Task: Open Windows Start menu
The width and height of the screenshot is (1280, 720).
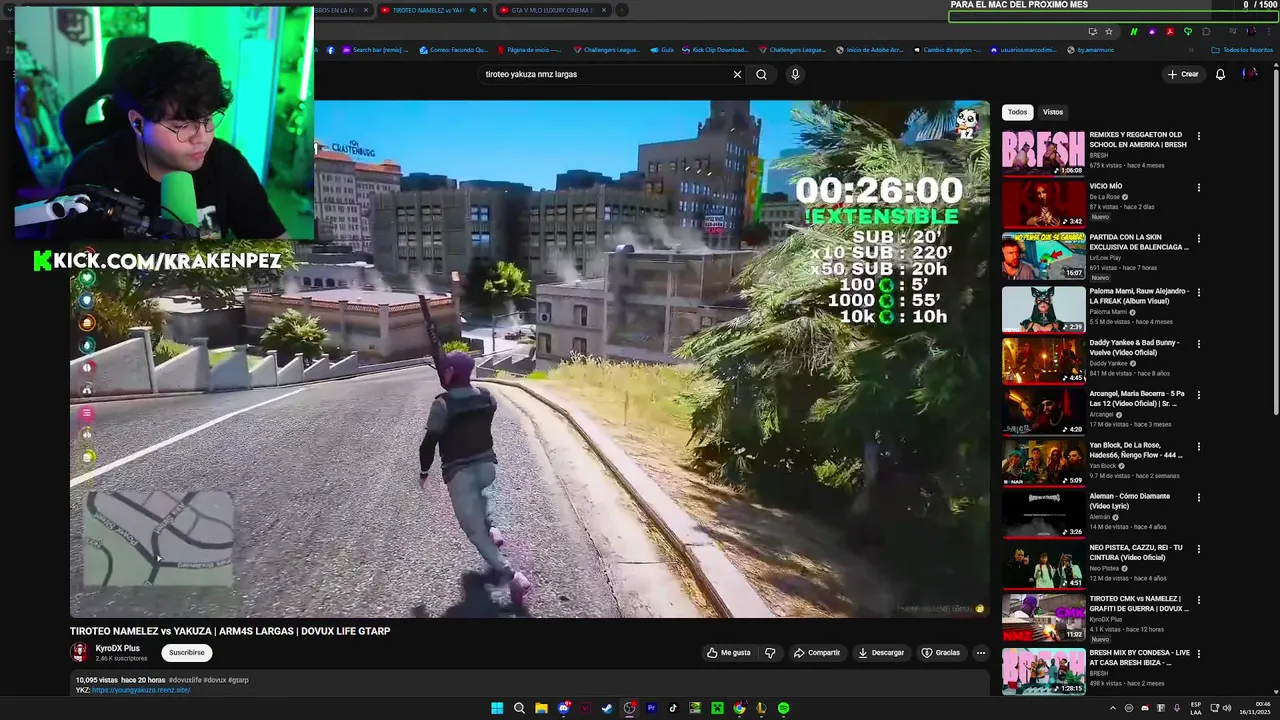Action: [x=497, y=708]
